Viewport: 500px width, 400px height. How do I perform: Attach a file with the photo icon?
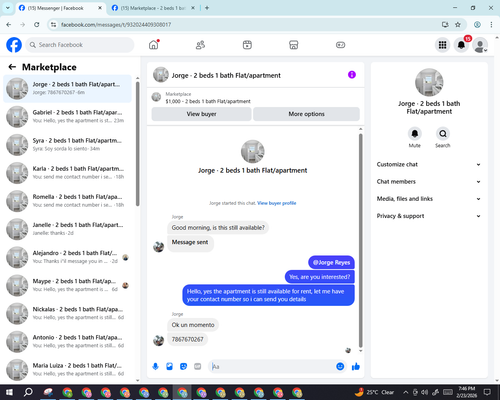[x=169, y=367]
